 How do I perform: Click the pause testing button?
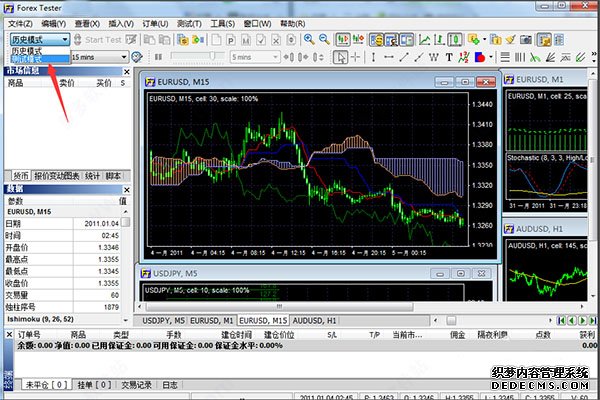tap(158, 57)
